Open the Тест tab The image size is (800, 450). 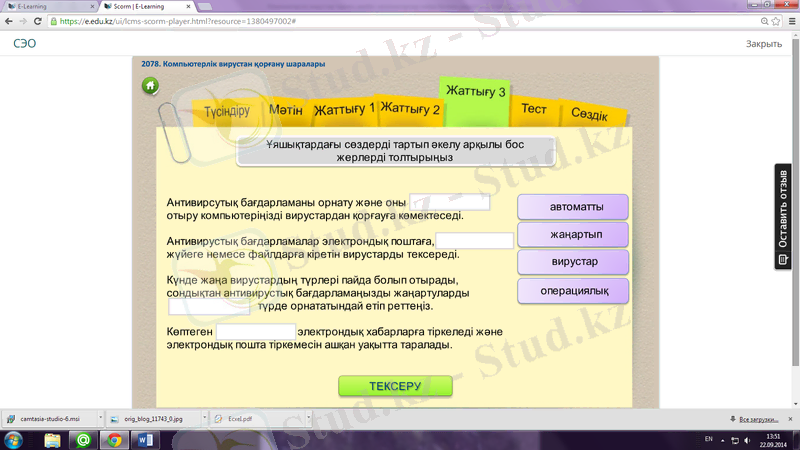[533, 108]
